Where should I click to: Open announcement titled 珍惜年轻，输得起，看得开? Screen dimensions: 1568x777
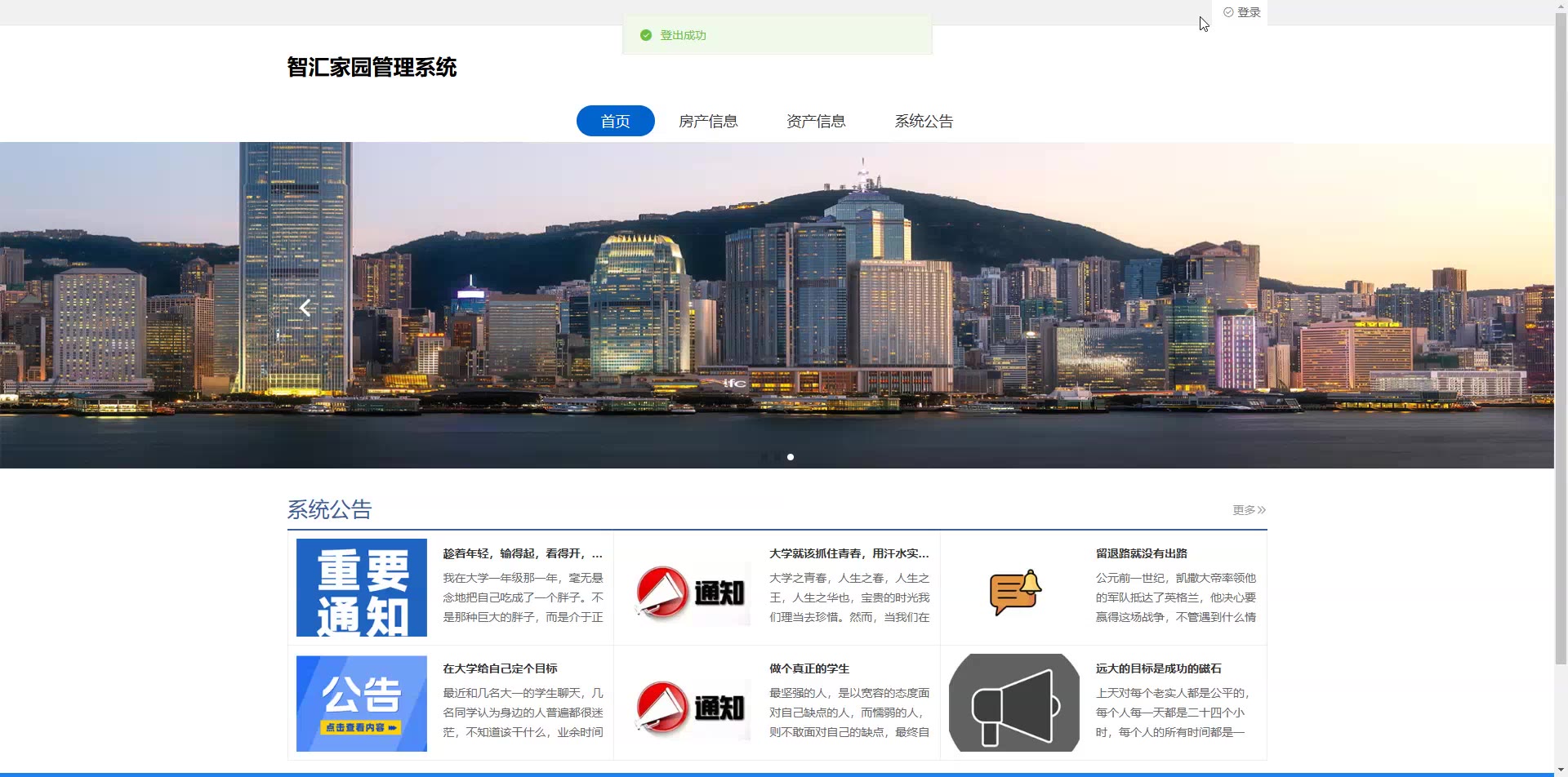click(x=523, y=553)
